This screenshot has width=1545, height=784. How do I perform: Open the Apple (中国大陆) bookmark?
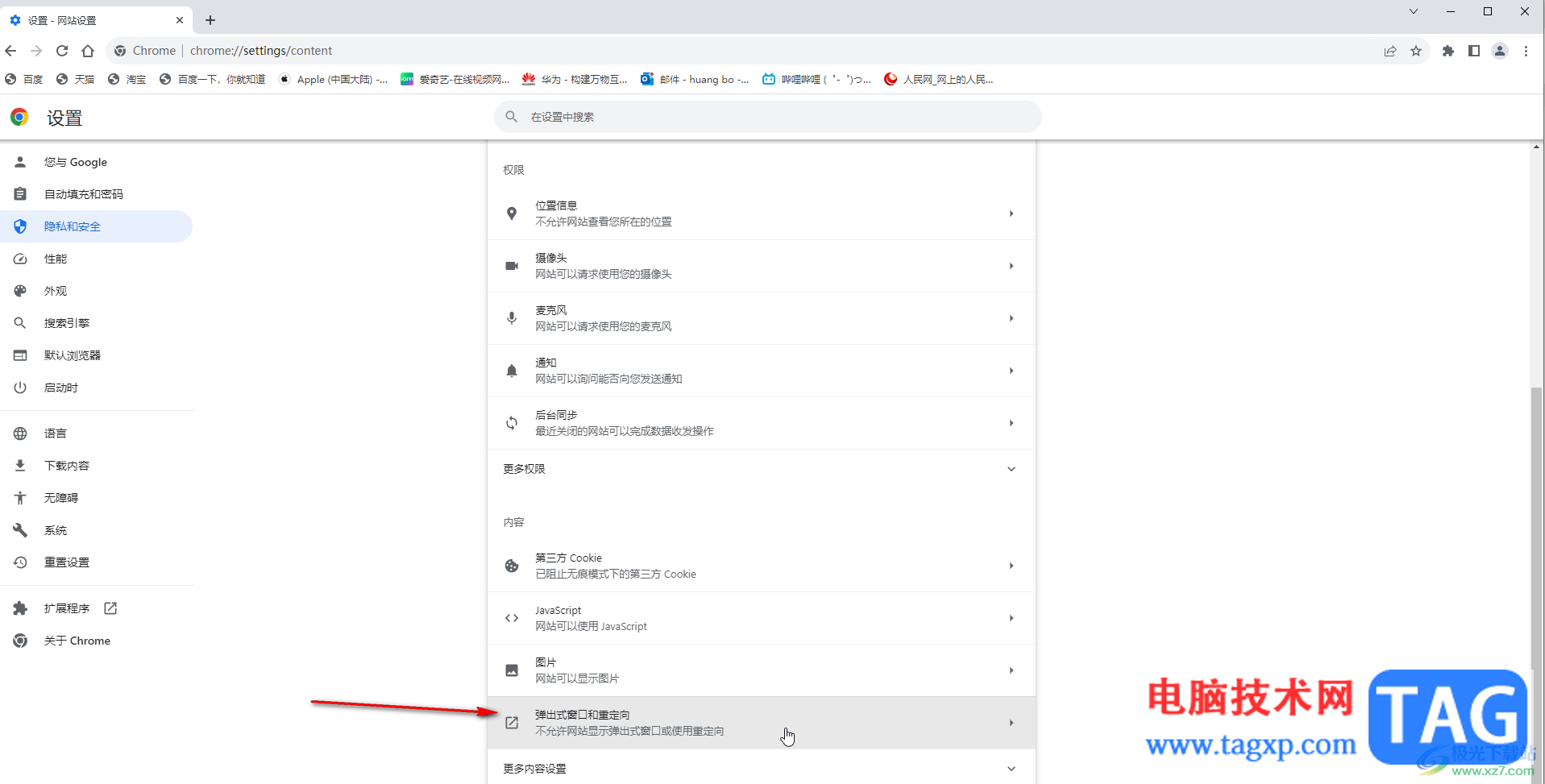coord(333,79)
